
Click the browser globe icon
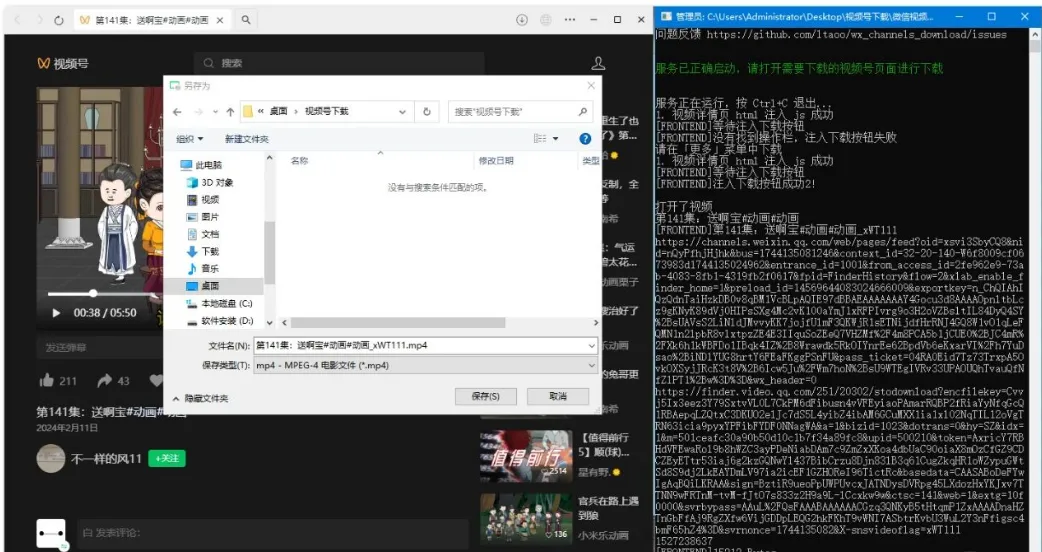pos(546,20)
